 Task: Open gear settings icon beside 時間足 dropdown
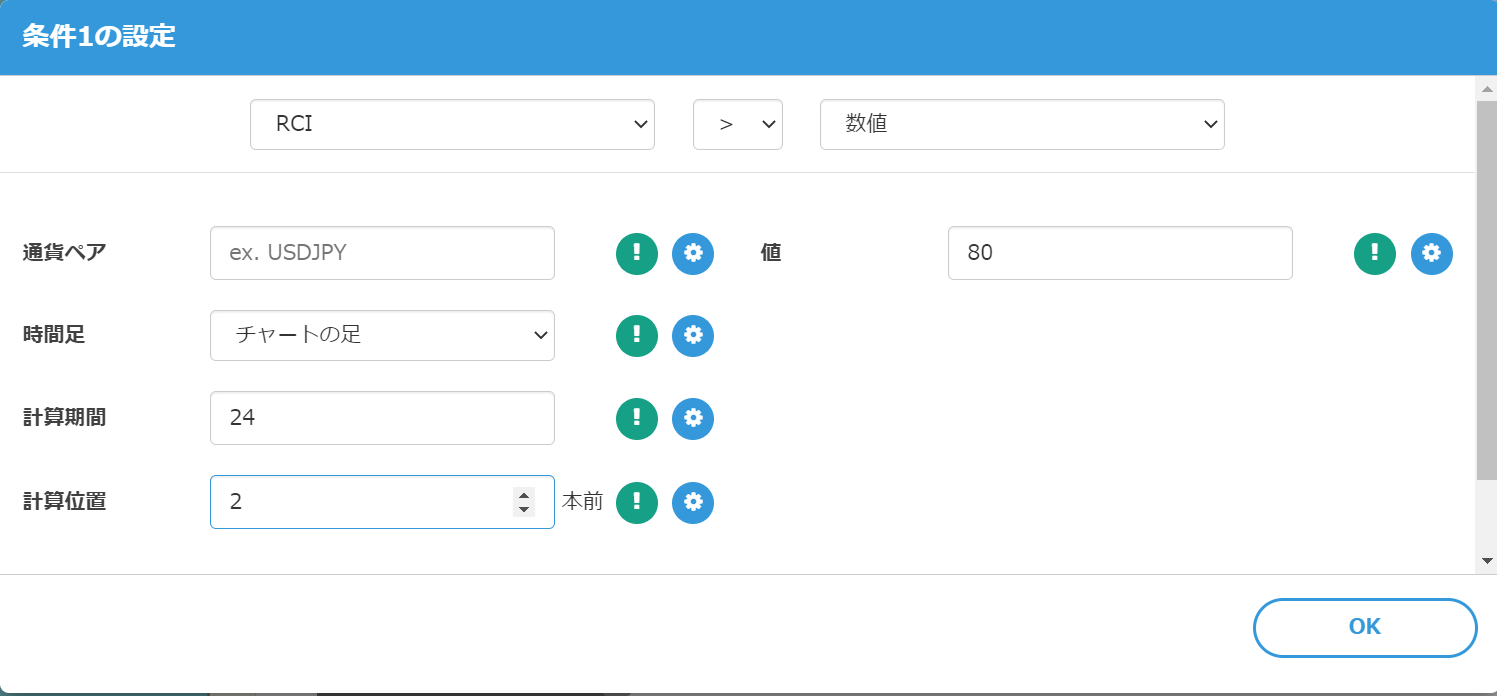(x=693, y=336)
